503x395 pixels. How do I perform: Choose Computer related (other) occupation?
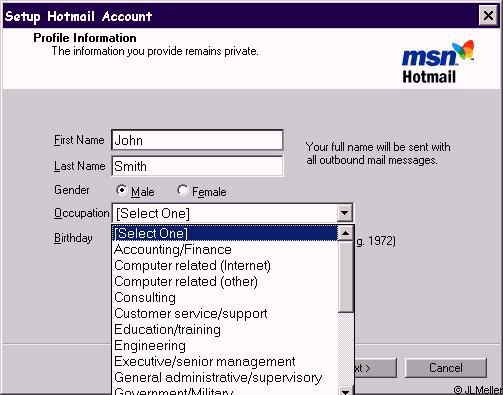point(225,281)
